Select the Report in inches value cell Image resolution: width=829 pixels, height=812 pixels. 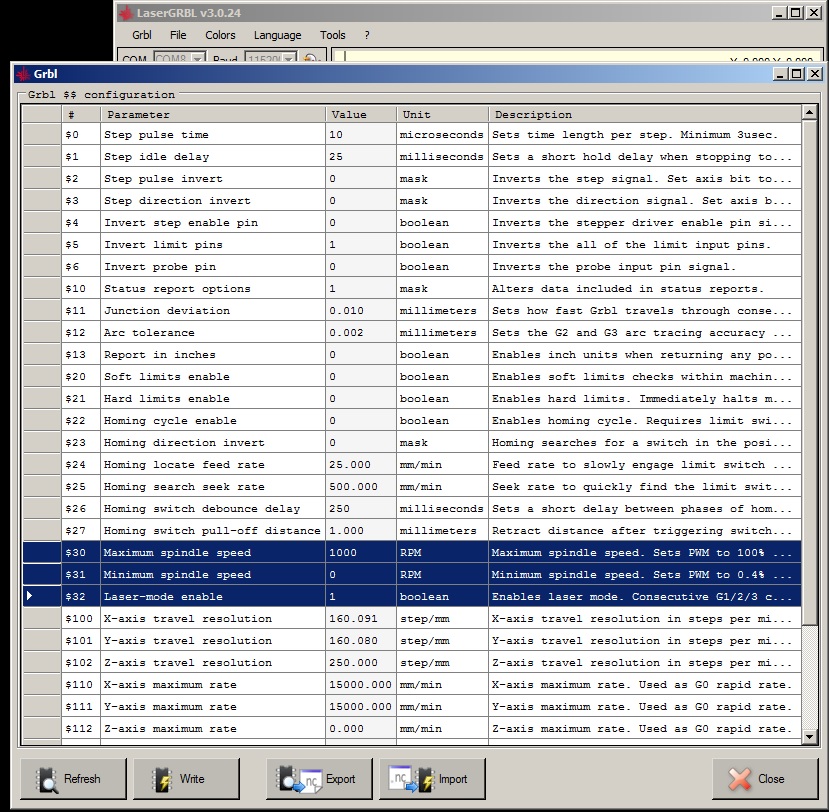coord(361,355)
